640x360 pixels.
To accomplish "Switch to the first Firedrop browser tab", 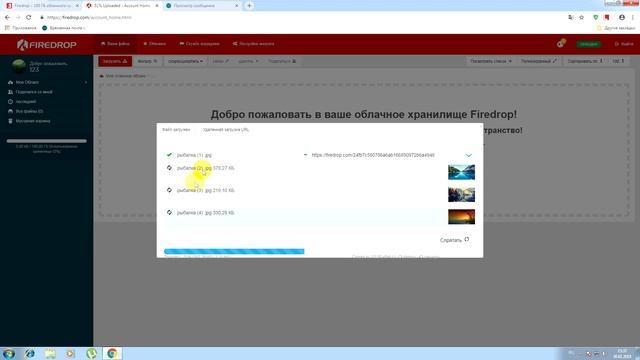I will 42,6.
